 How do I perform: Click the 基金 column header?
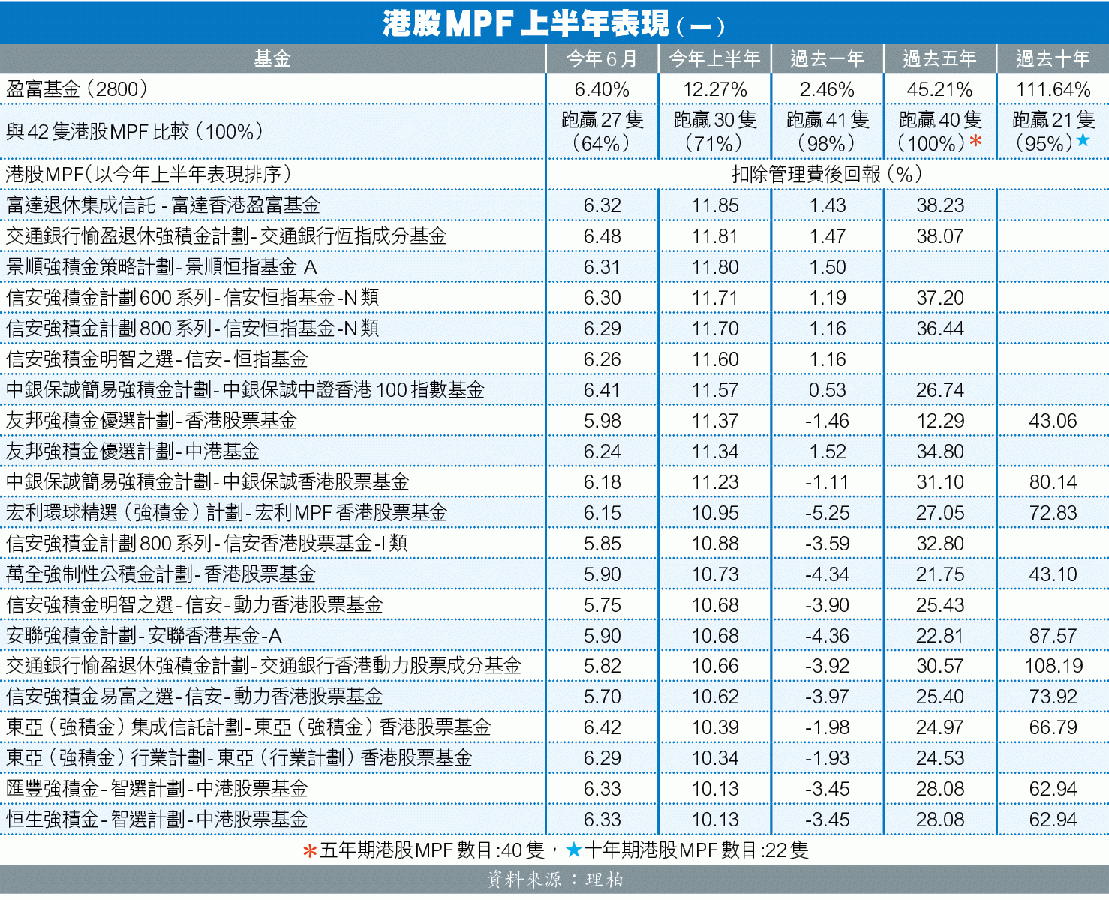pos(272,59)
